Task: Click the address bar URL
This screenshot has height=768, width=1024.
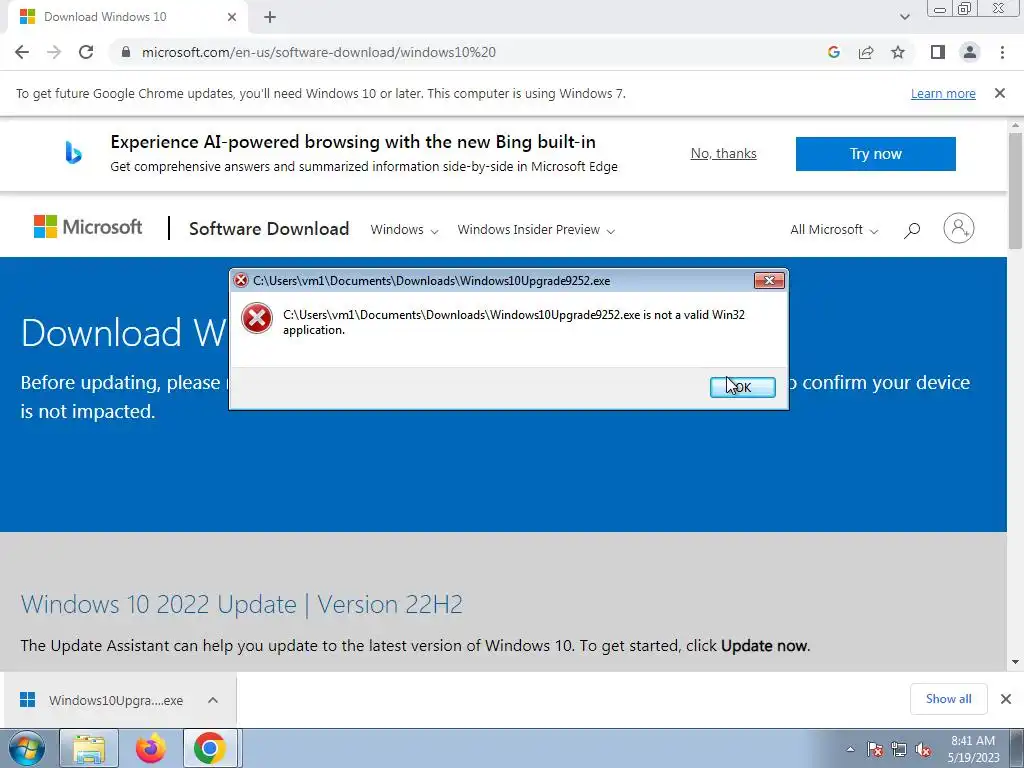Action: 319,52
